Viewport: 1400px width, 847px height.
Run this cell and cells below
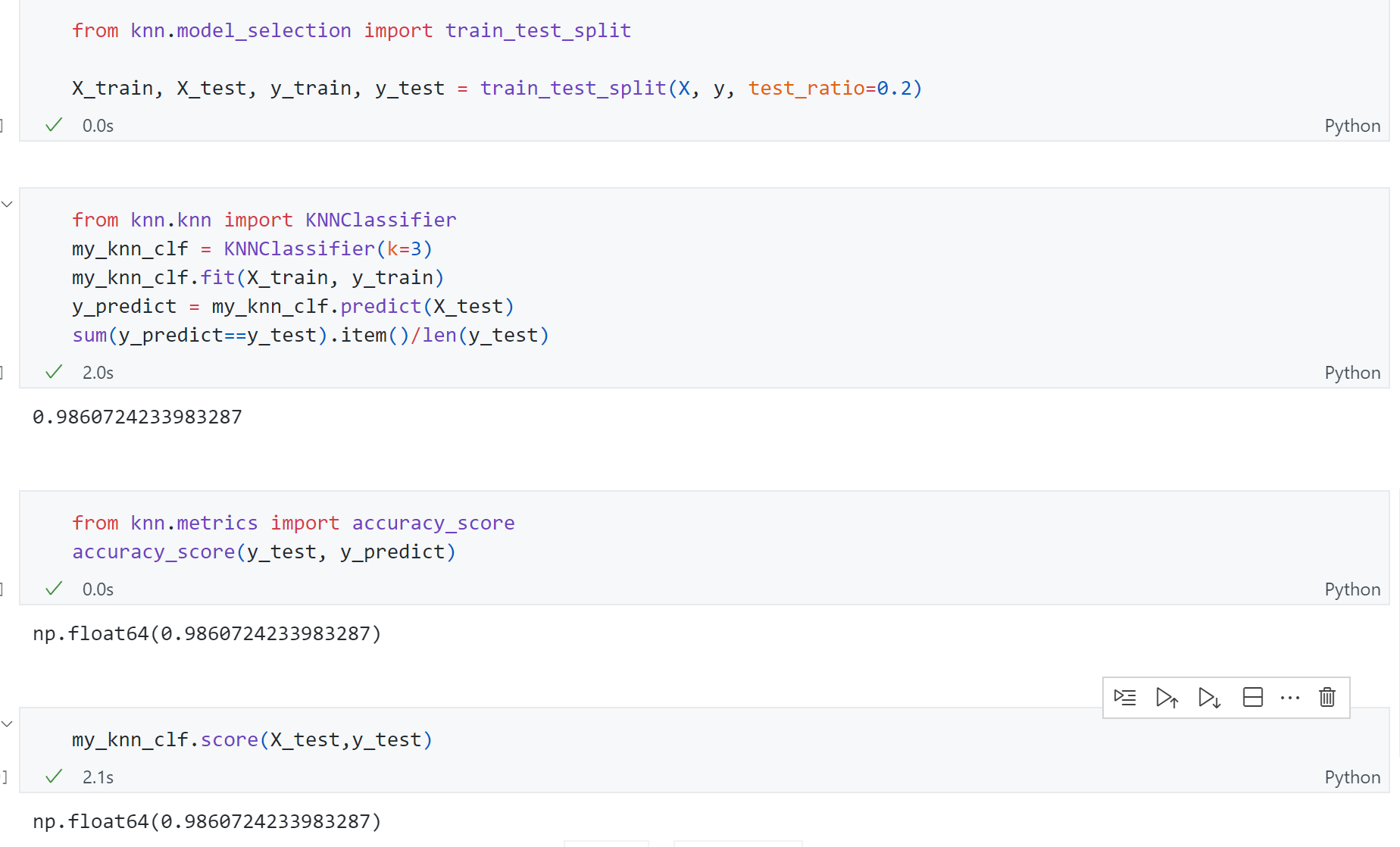pos(1209,697)
